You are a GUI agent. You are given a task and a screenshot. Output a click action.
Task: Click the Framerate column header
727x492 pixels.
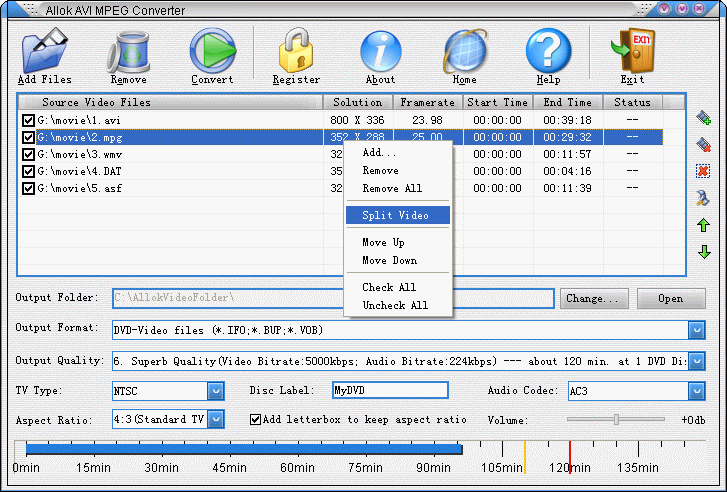(x=428, y=102)
